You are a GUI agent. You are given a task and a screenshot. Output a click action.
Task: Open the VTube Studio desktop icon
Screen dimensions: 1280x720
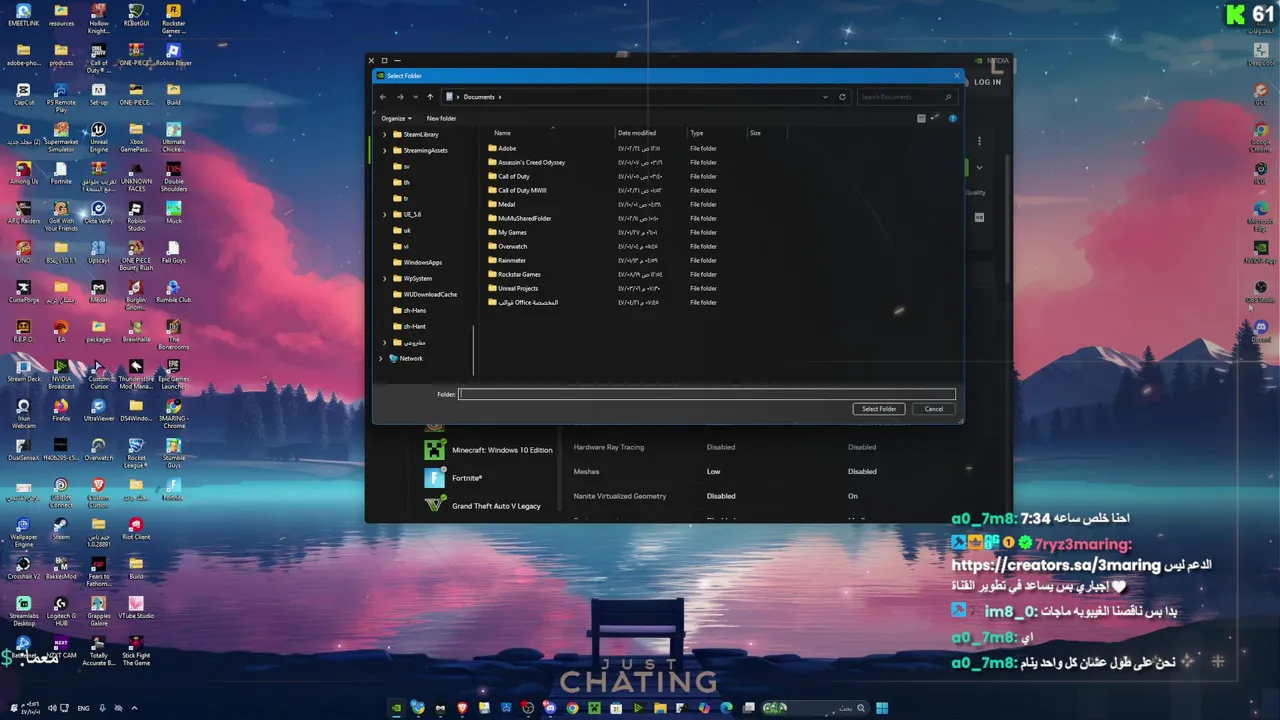pyautogui.click(x=136, y=607)
